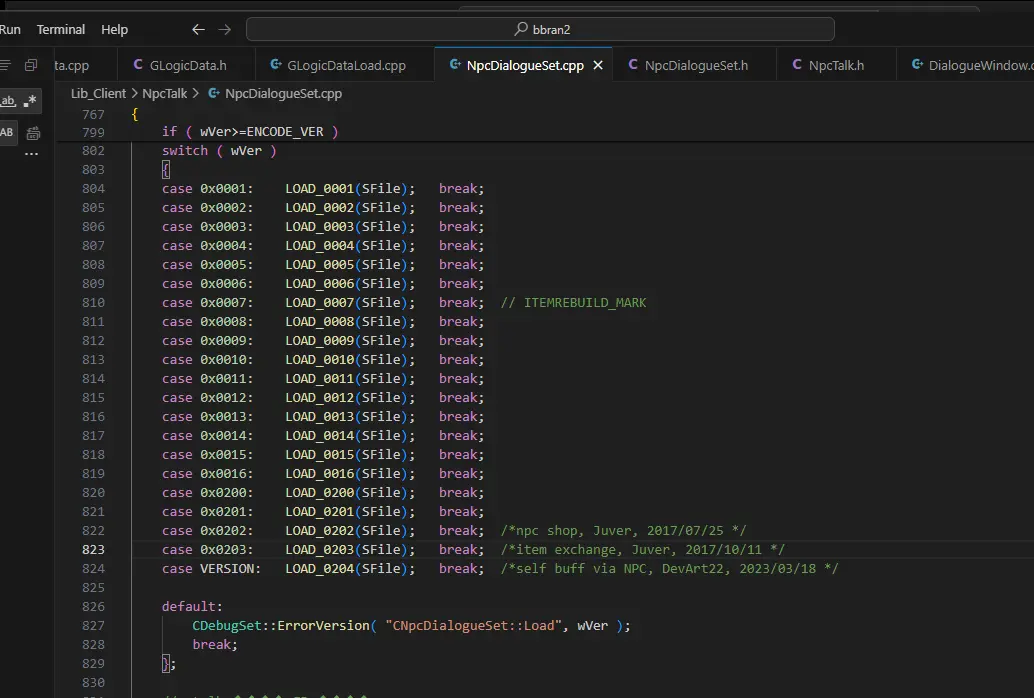Click the "CNpcDialogueSet::Load" string
This screenshot has width=1034, height=698.
pyautogui.click(x=473, y=625)
